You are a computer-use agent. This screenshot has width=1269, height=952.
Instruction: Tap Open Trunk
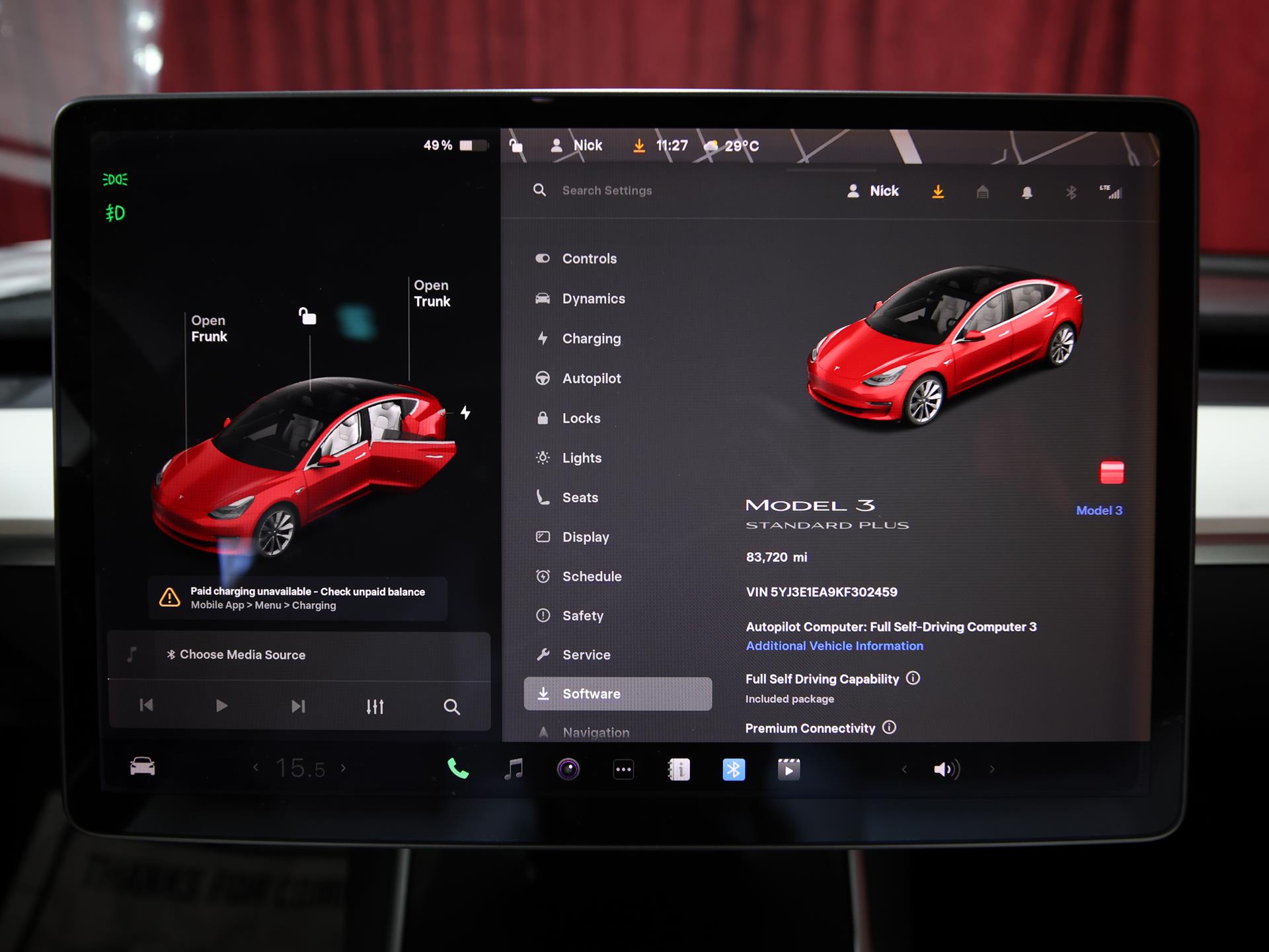pyautogui.click(x=432, y=293)
